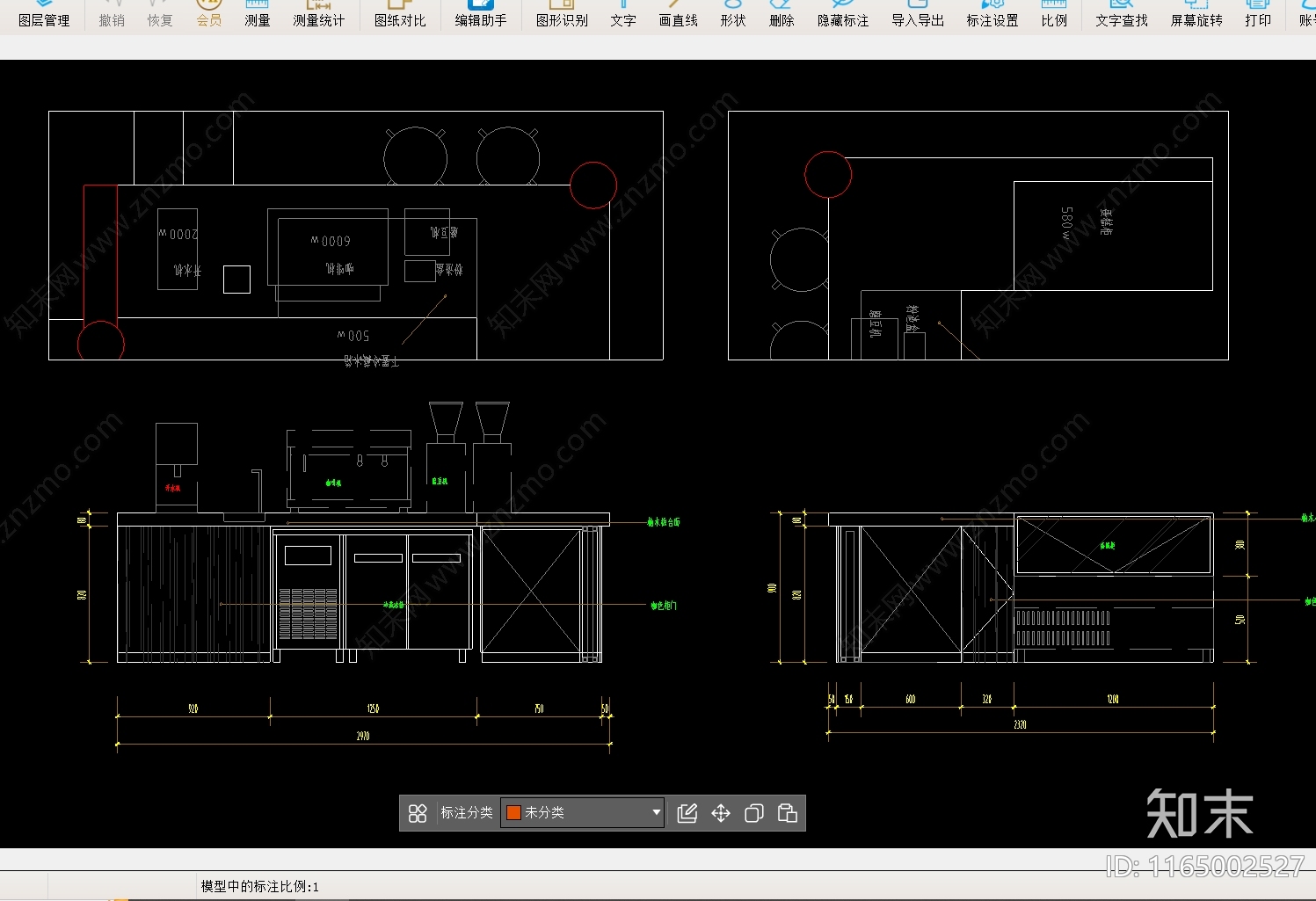1316x901 pixels.
Task: Click the move arrows icon
Action: coord(721,813)
